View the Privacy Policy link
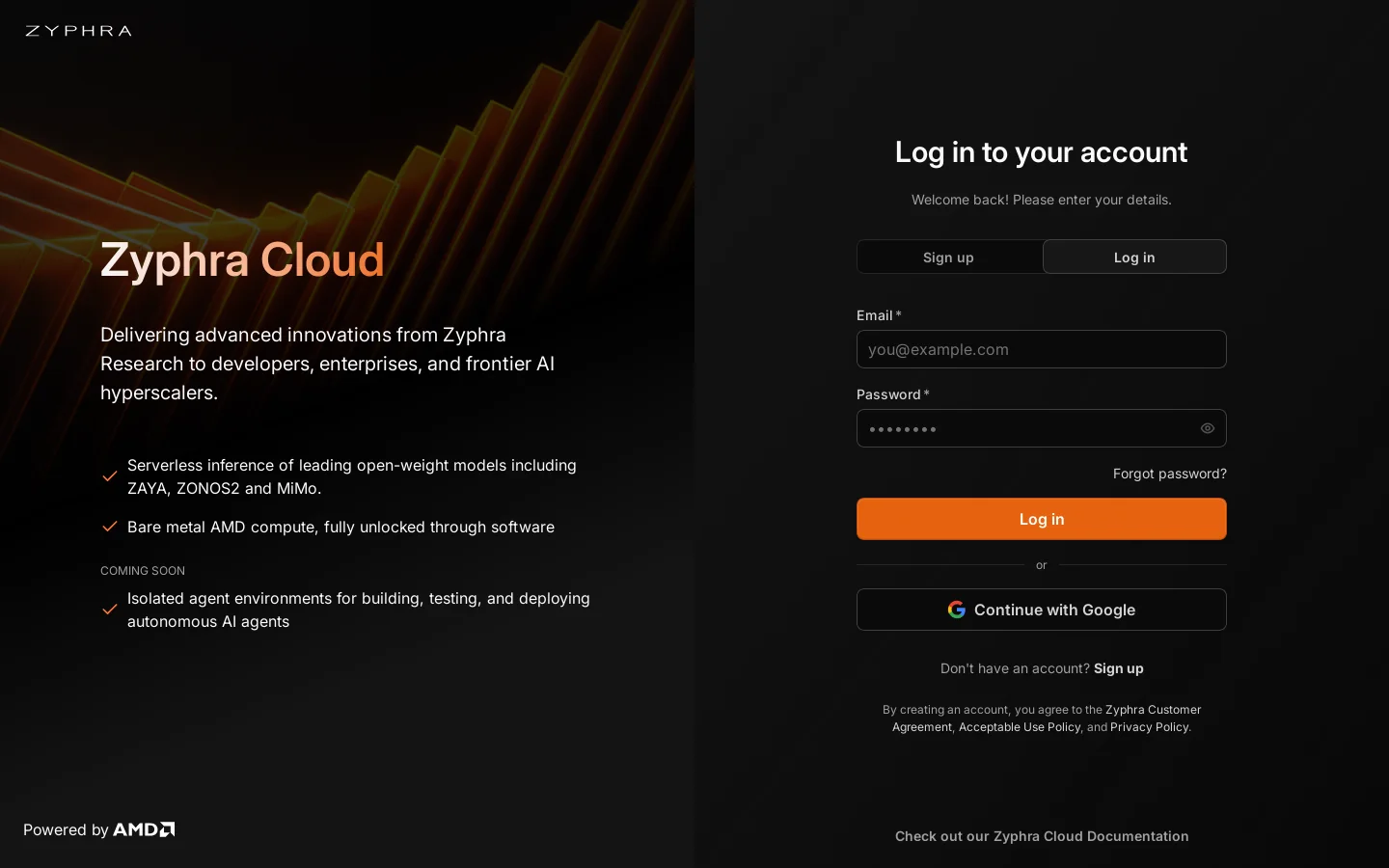1389x868 pixels. coord(1150,727)
